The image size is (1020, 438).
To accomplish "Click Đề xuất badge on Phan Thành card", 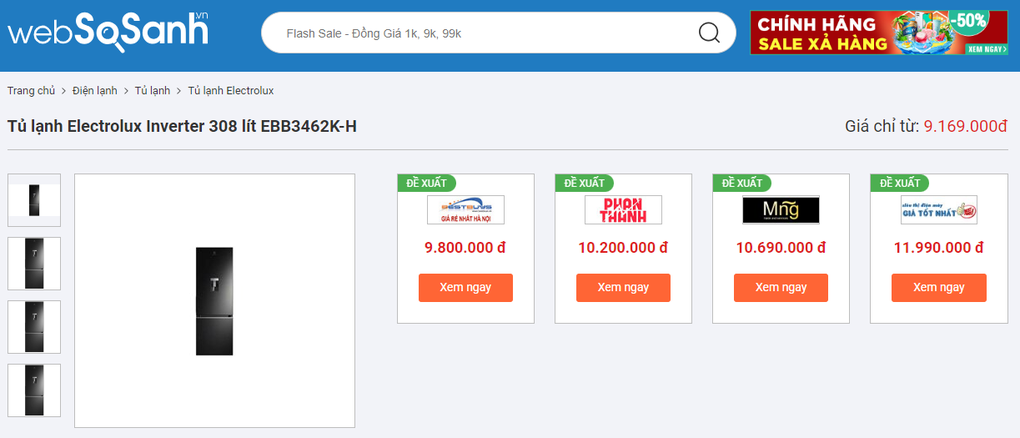I will coord(584,183).
